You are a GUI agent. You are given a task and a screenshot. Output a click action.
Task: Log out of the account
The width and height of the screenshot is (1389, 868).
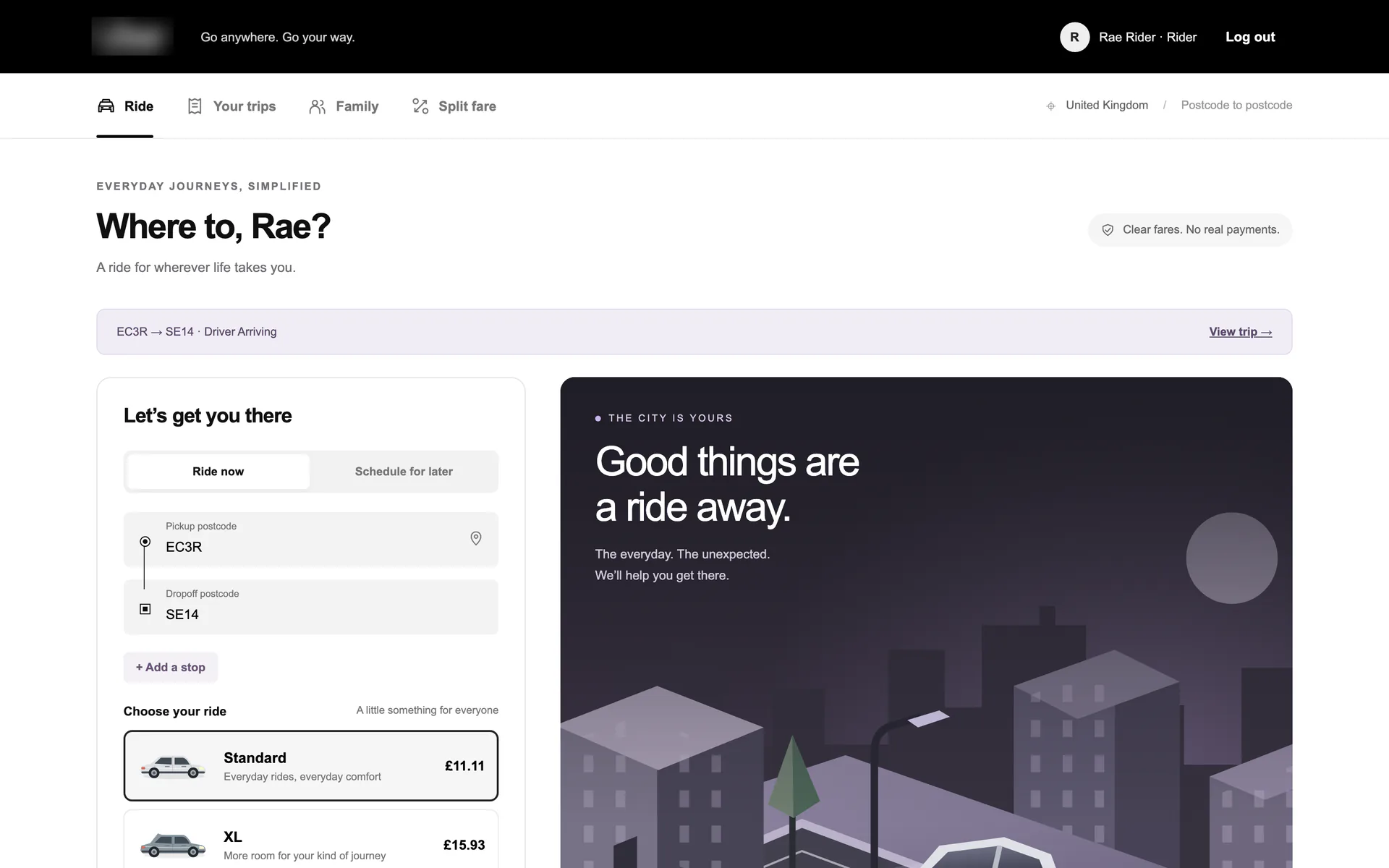[x=1250, y=37]
